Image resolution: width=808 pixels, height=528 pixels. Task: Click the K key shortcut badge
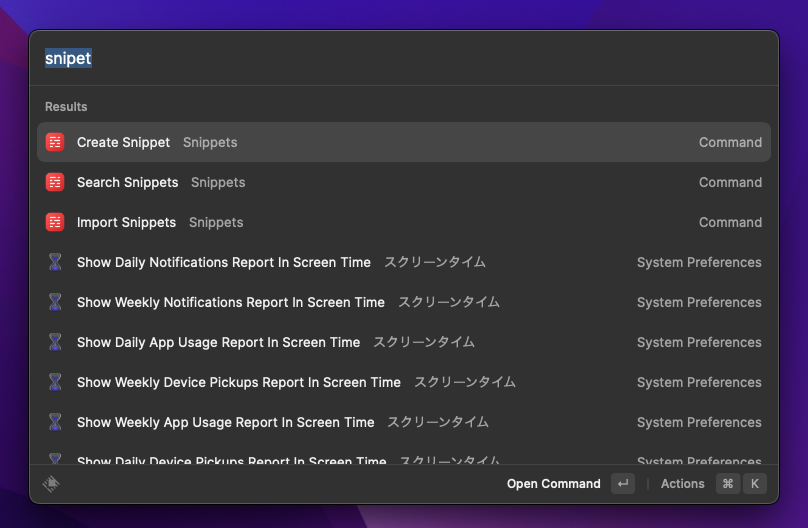[755, 484]
